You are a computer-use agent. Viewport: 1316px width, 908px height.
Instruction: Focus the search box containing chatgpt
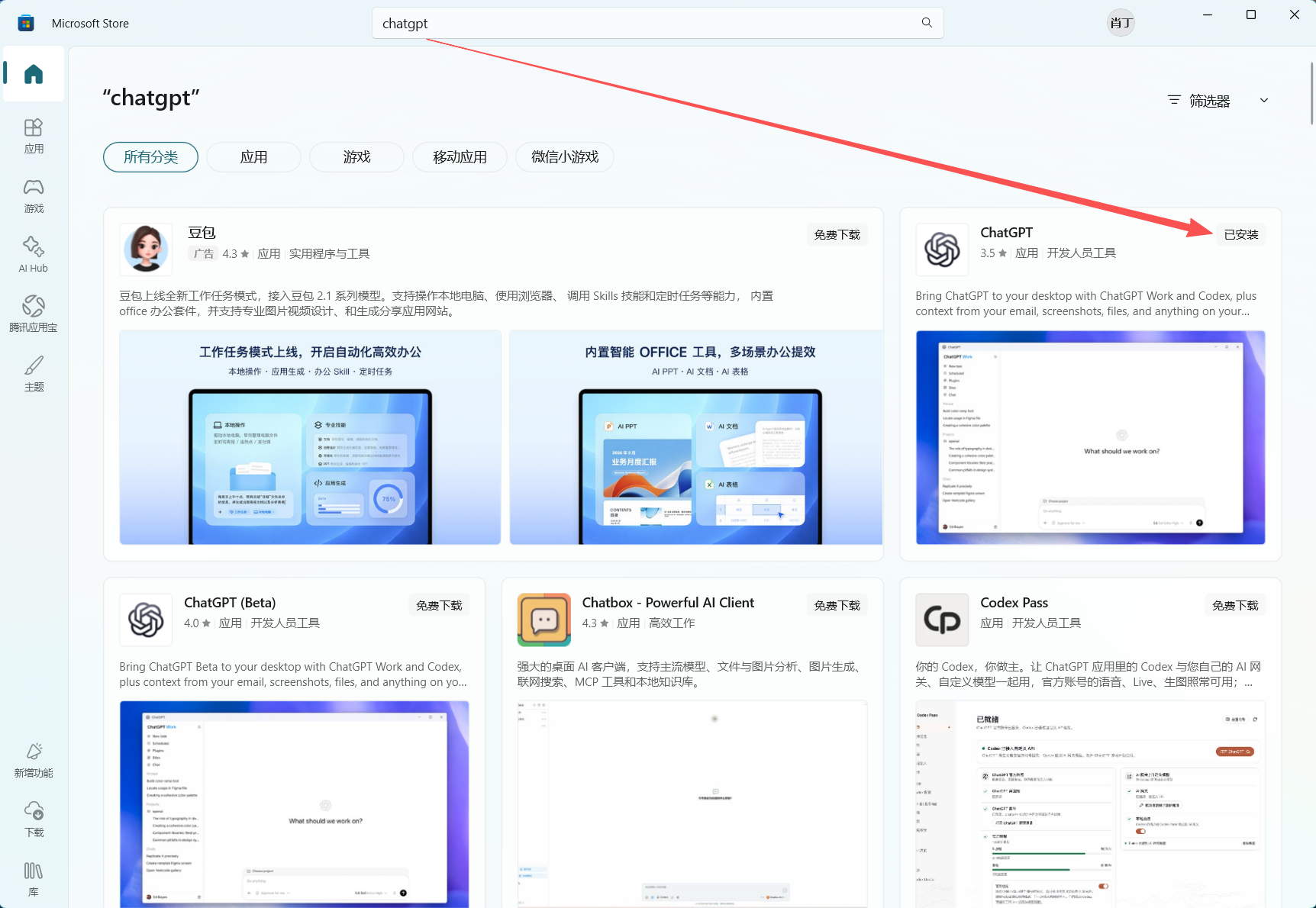pyautogui.click(x=657, y=23)
